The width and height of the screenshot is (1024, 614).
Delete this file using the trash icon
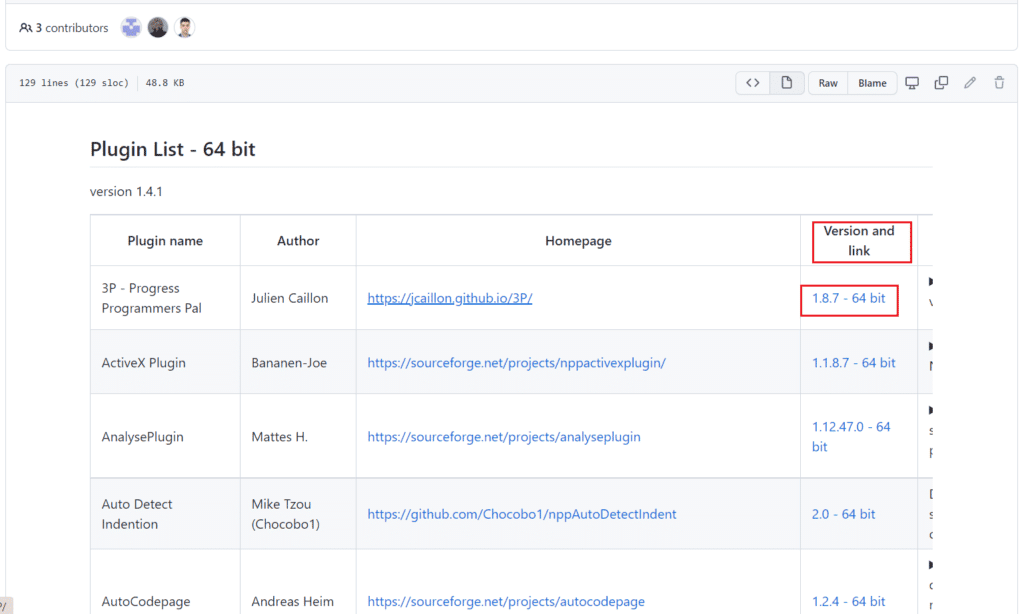click(998, 83)
